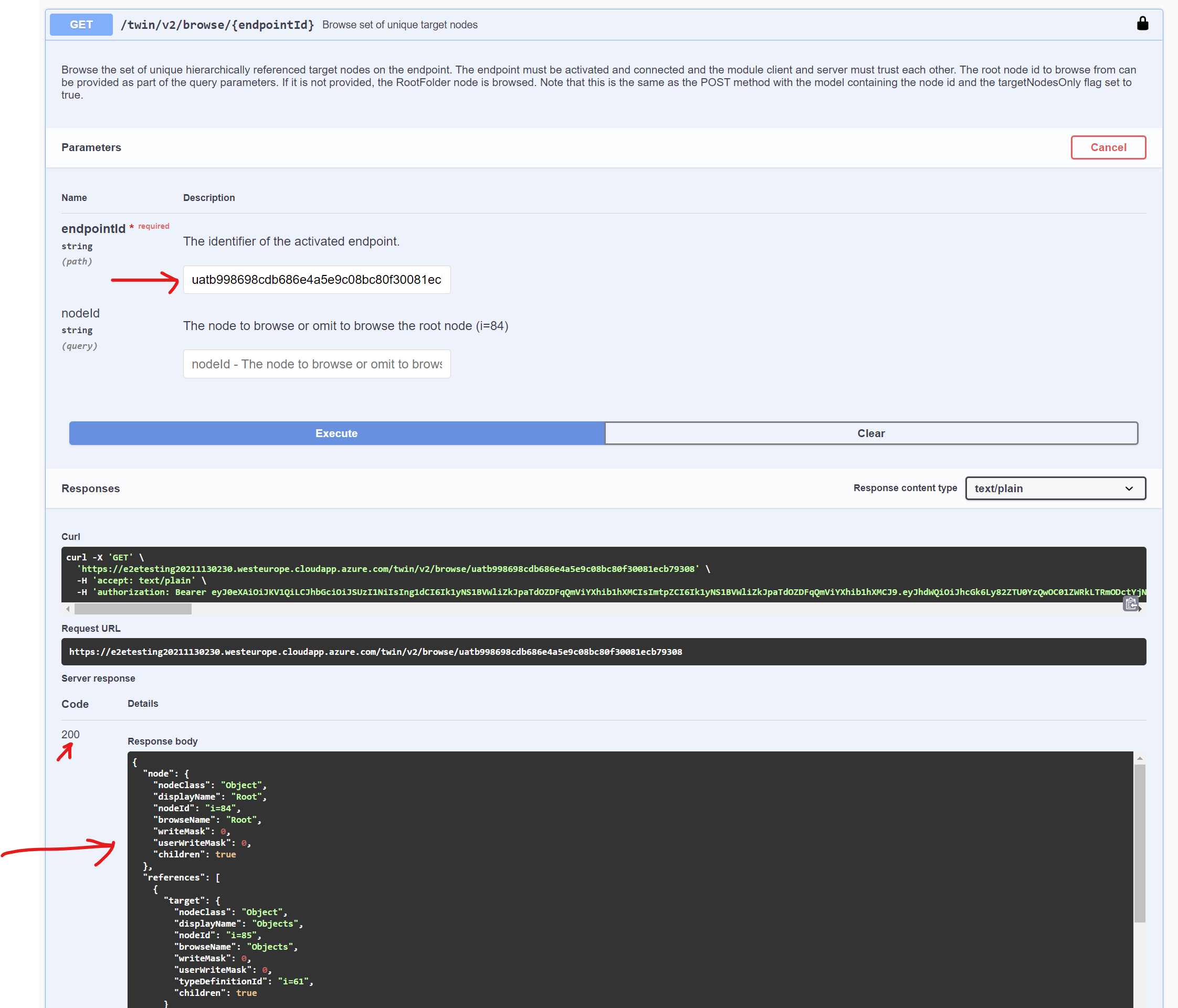The height and width of the screenshot is (1008, 1178).
Task: Click the Browse set of unique target nodes summary
Action: [x=399, y=25]
